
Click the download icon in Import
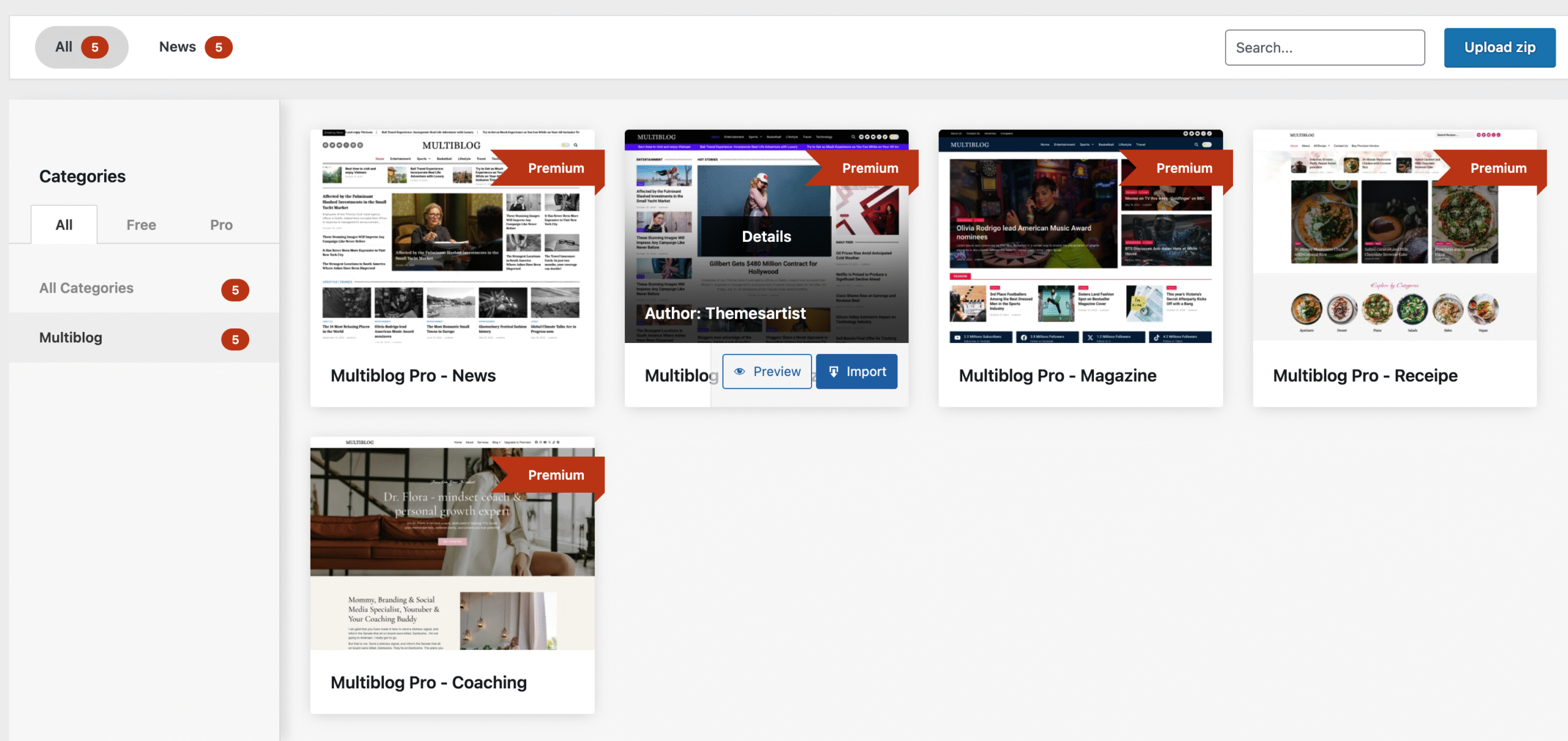(x=834, y=371)
